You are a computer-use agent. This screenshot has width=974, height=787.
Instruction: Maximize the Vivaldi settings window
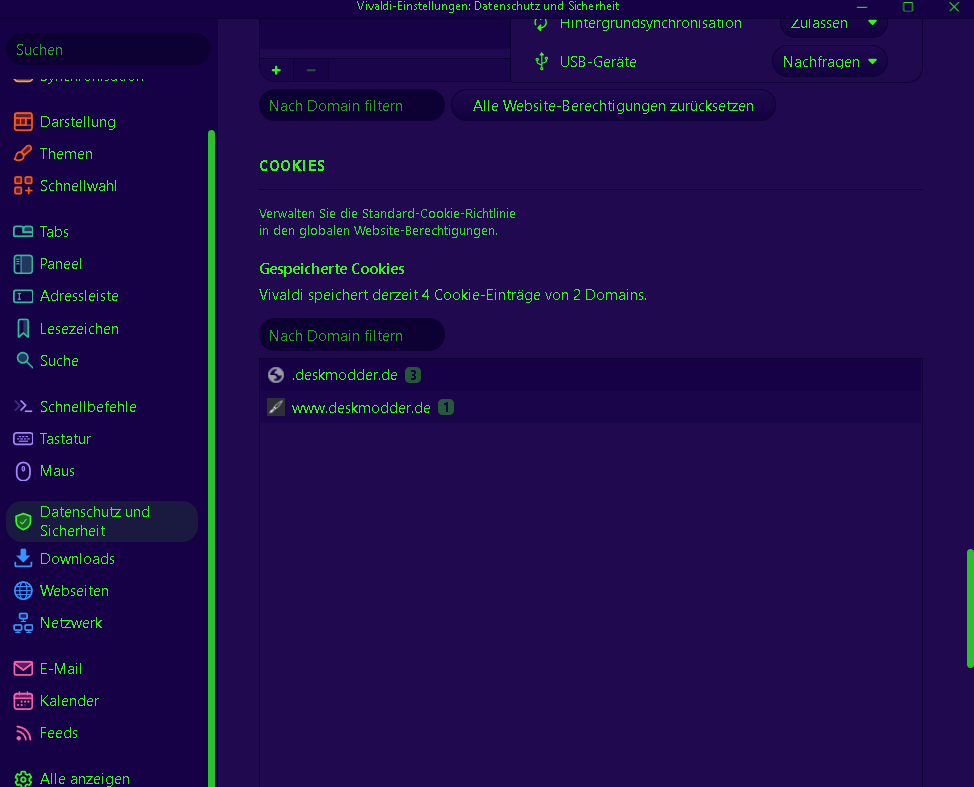pos(908,7)
